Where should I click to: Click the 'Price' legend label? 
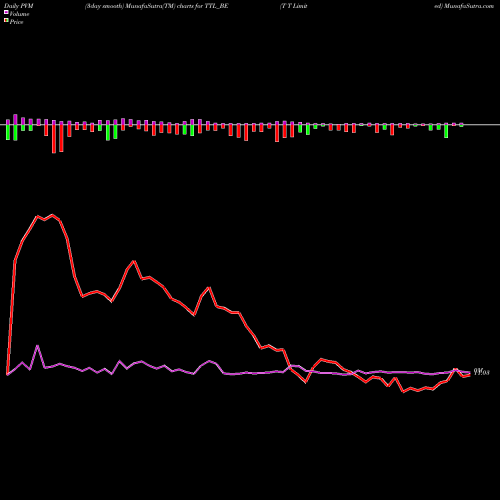16,22
